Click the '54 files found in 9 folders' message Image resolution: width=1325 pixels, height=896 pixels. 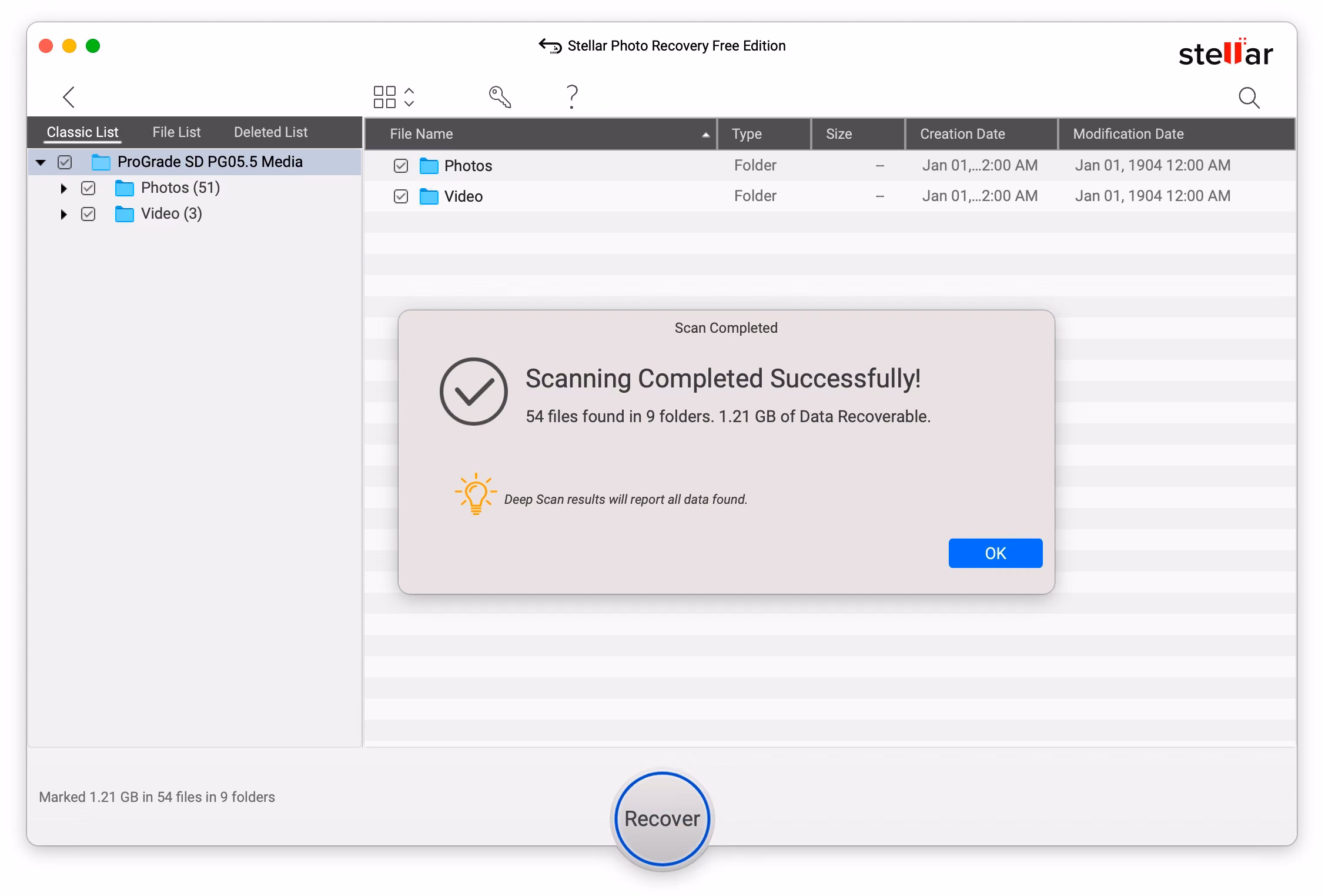point(728,416)
